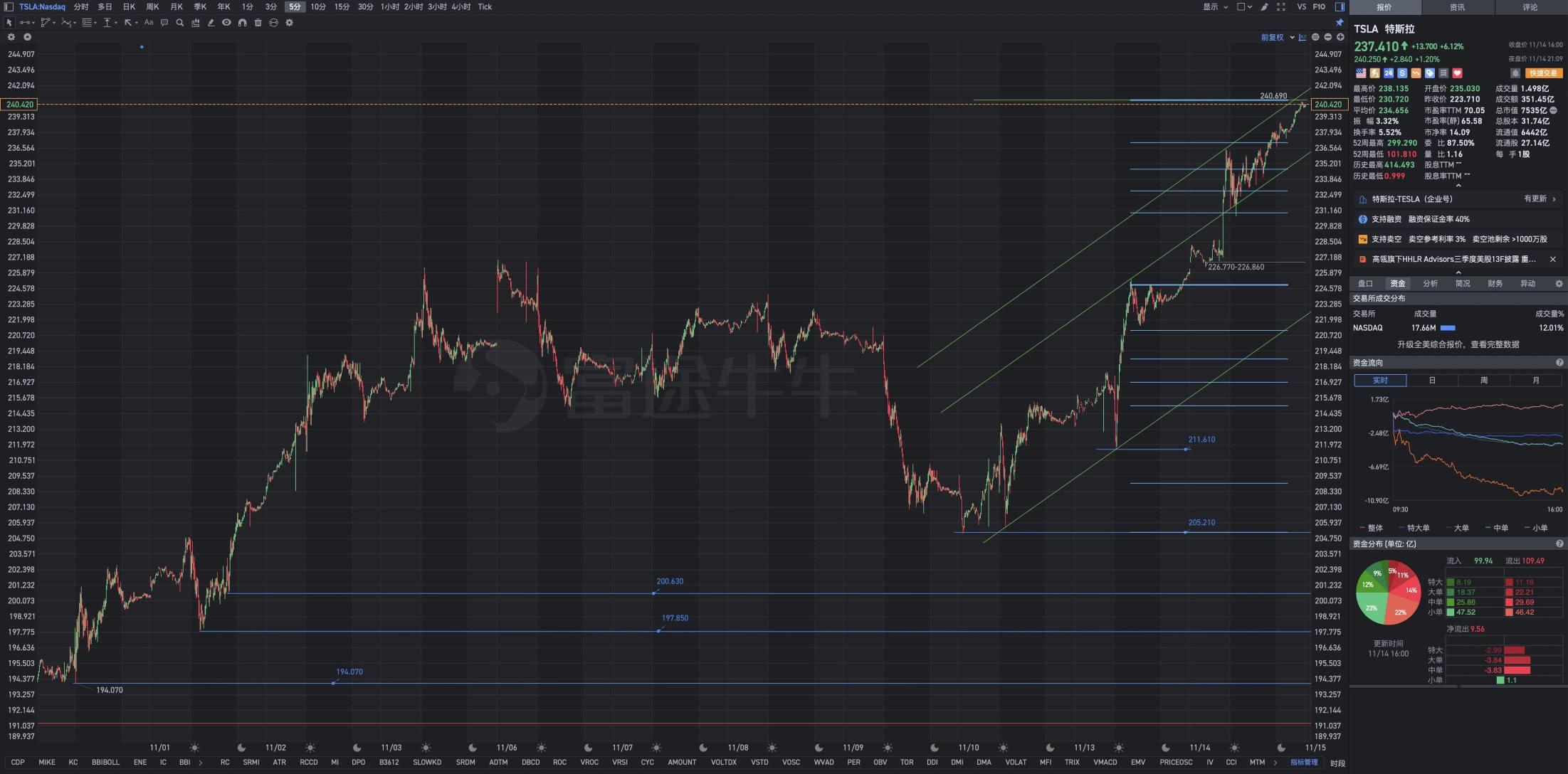This screenshot has width=1568, height=774.
Task: Open 指标管理 indicator management
Action: (x=1304, y=762)
